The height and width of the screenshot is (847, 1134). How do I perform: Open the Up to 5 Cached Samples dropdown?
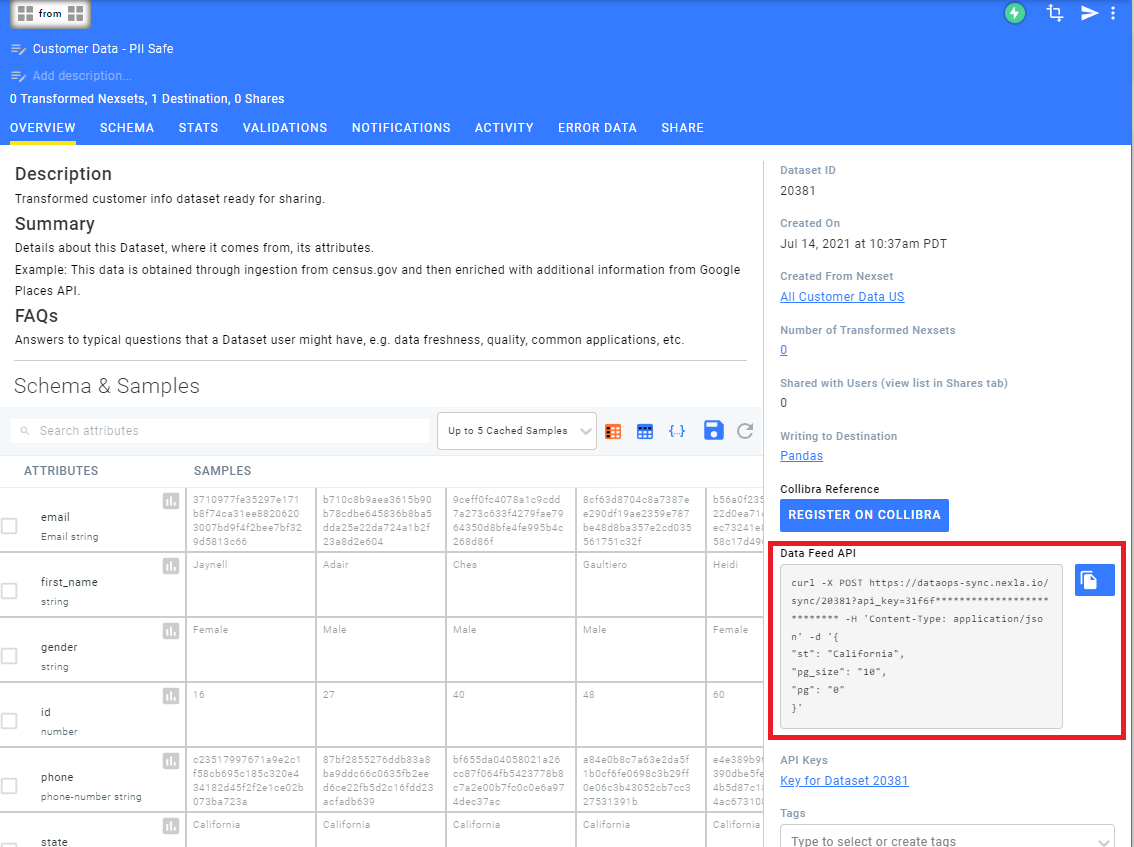pos(516,431)
